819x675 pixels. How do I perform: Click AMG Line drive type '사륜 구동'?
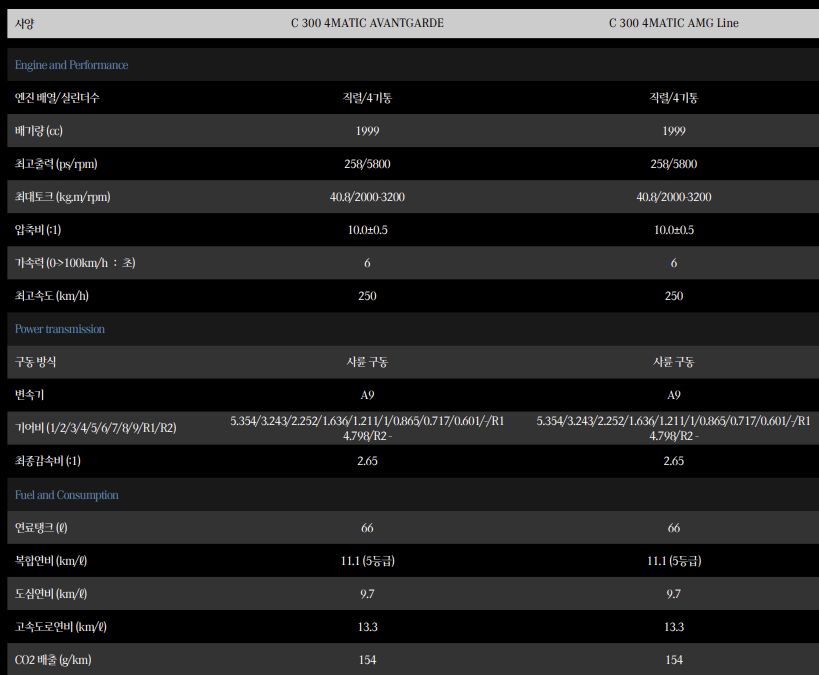pos(674,362)
